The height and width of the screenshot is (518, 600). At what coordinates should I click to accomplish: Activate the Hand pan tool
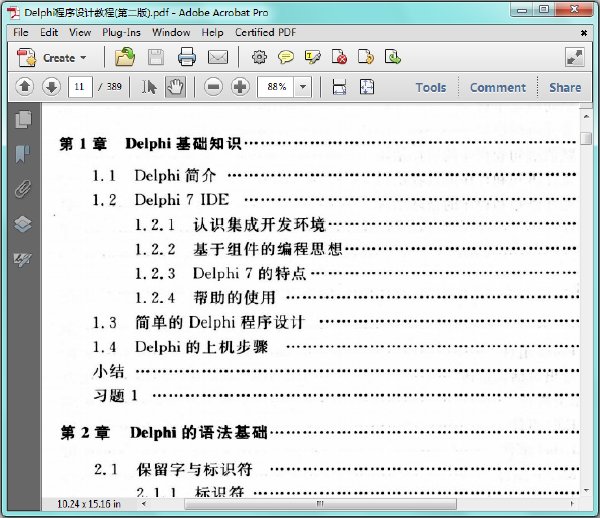[175, 87]
